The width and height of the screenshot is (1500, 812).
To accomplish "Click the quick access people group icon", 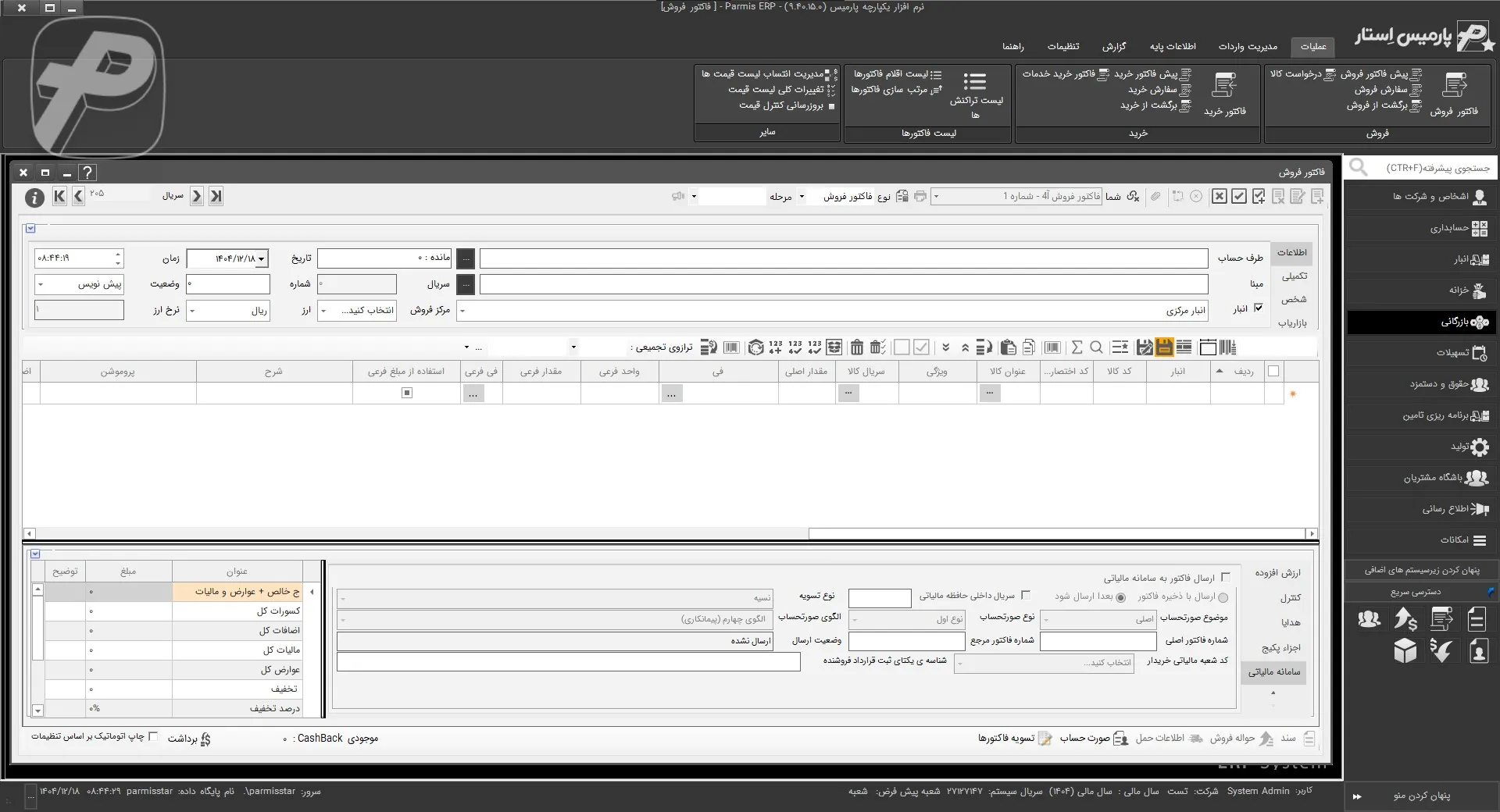I will tap(1369, 620).
